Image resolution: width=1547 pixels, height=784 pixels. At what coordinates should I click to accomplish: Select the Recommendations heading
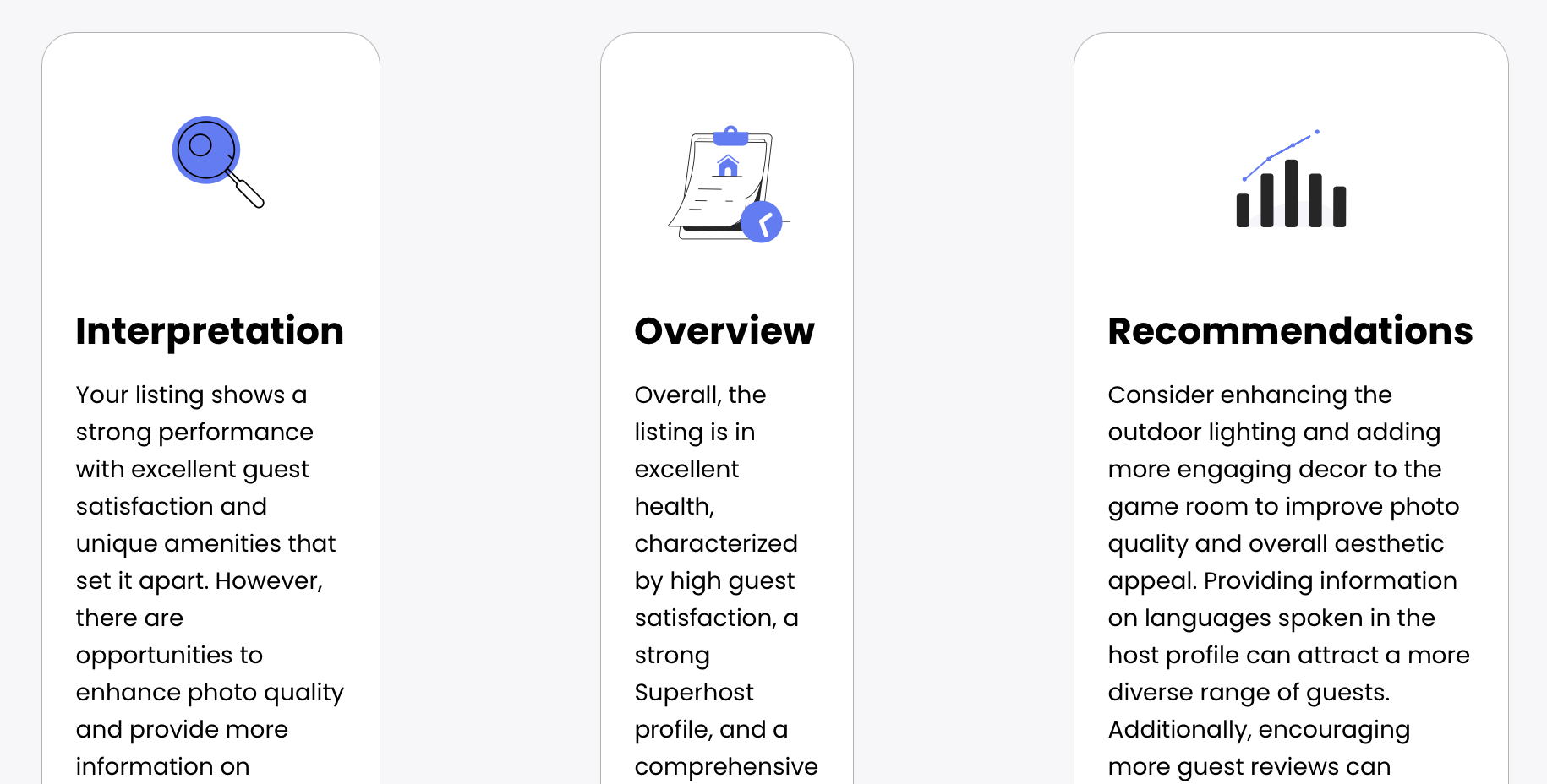pos(1290,331)
